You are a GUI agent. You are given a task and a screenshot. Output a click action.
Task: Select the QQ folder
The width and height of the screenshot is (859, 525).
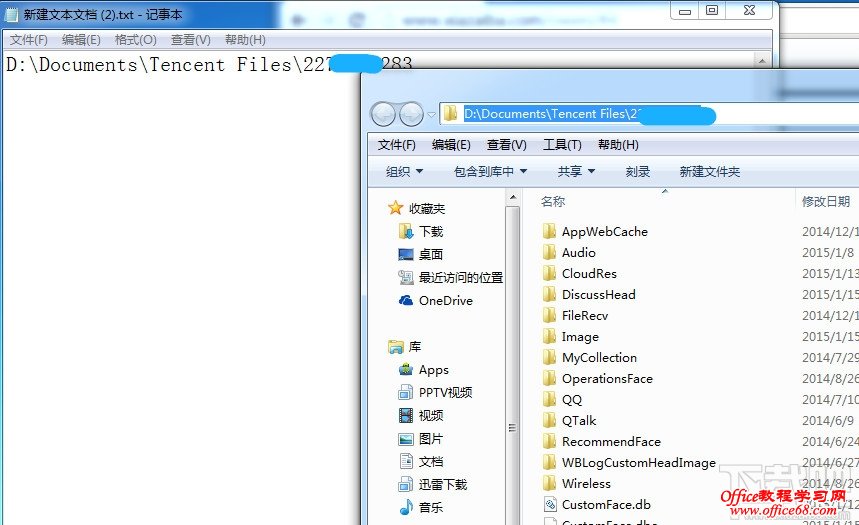click(571, 400)
